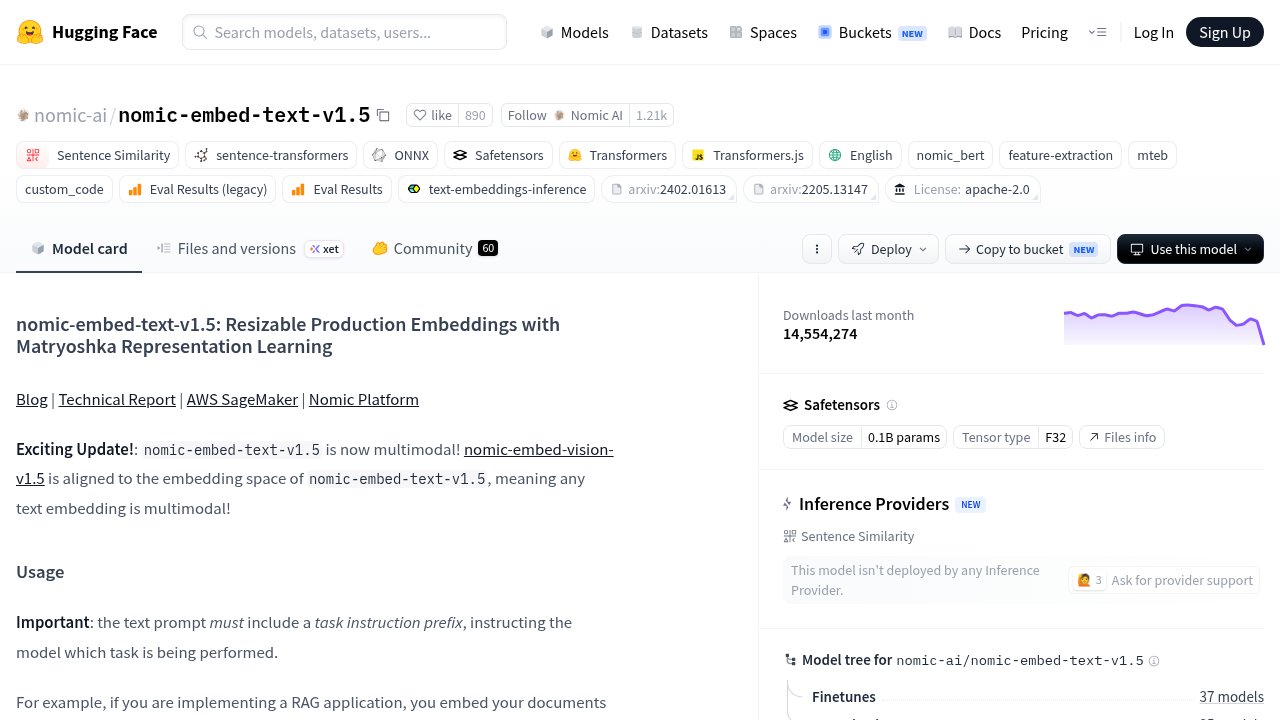
Task: Open the 37 models finetunes link
Action: (1231, 697)
